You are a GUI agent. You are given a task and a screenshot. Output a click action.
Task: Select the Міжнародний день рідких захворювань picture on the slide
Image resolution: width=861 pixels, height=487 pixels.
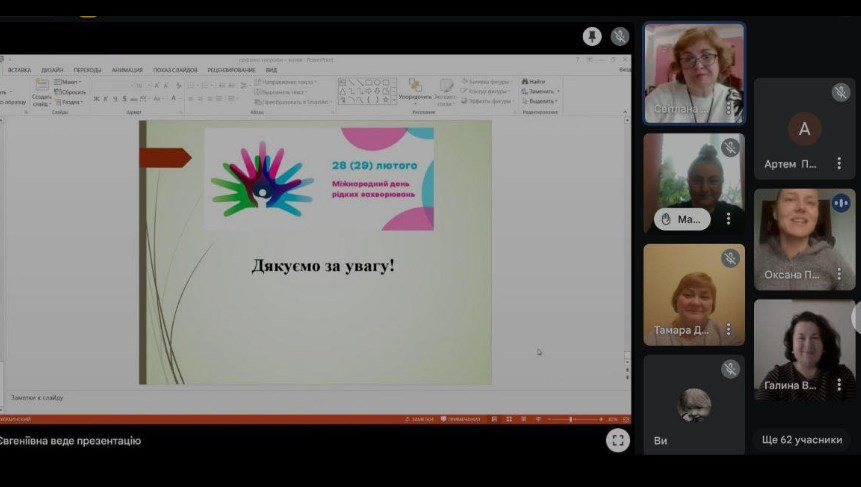pos(319,179)
